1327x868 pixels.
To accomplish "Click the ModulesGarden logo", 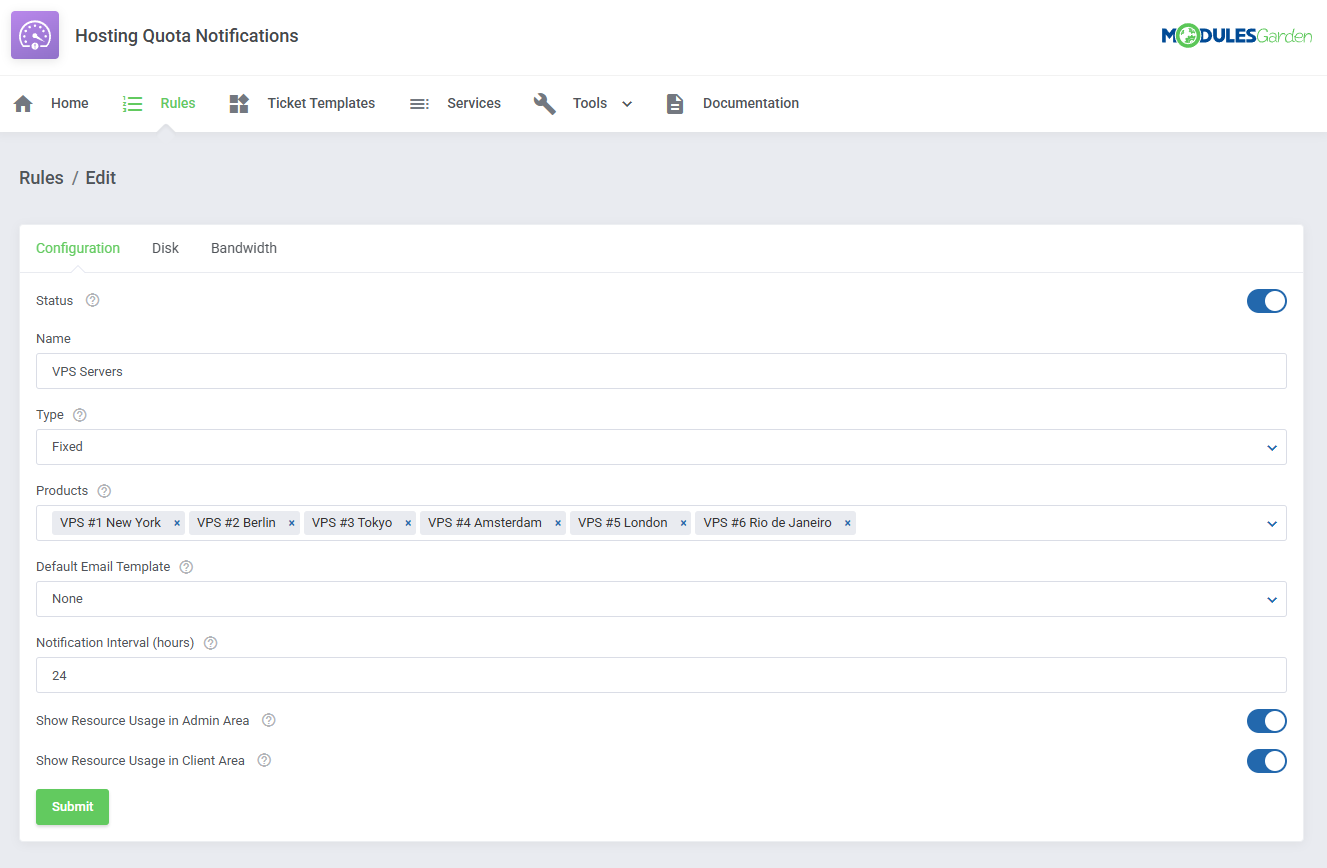I will [x=1237, y=34].
